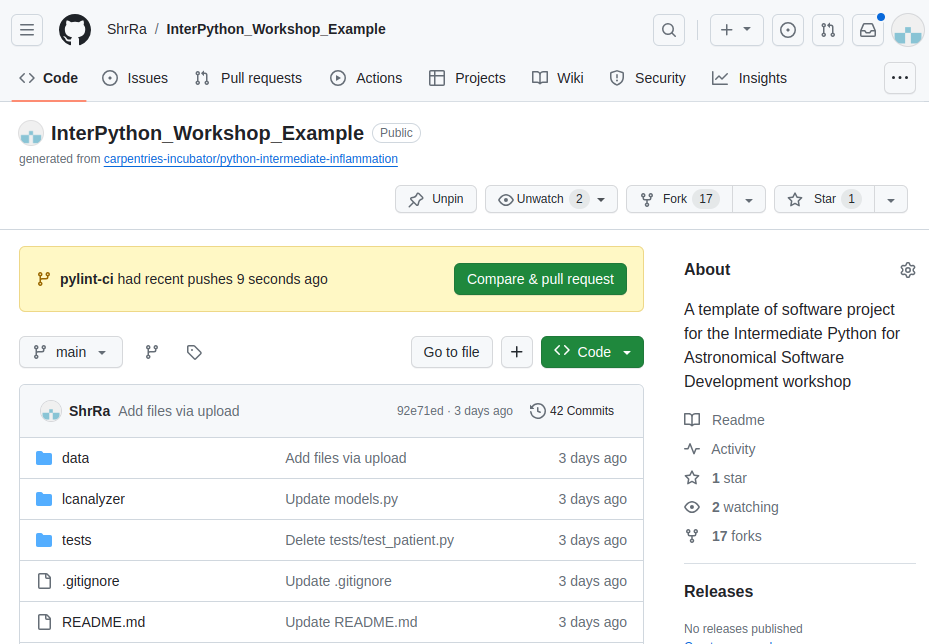Switch to the Pull requests tab

pos(248,78)
